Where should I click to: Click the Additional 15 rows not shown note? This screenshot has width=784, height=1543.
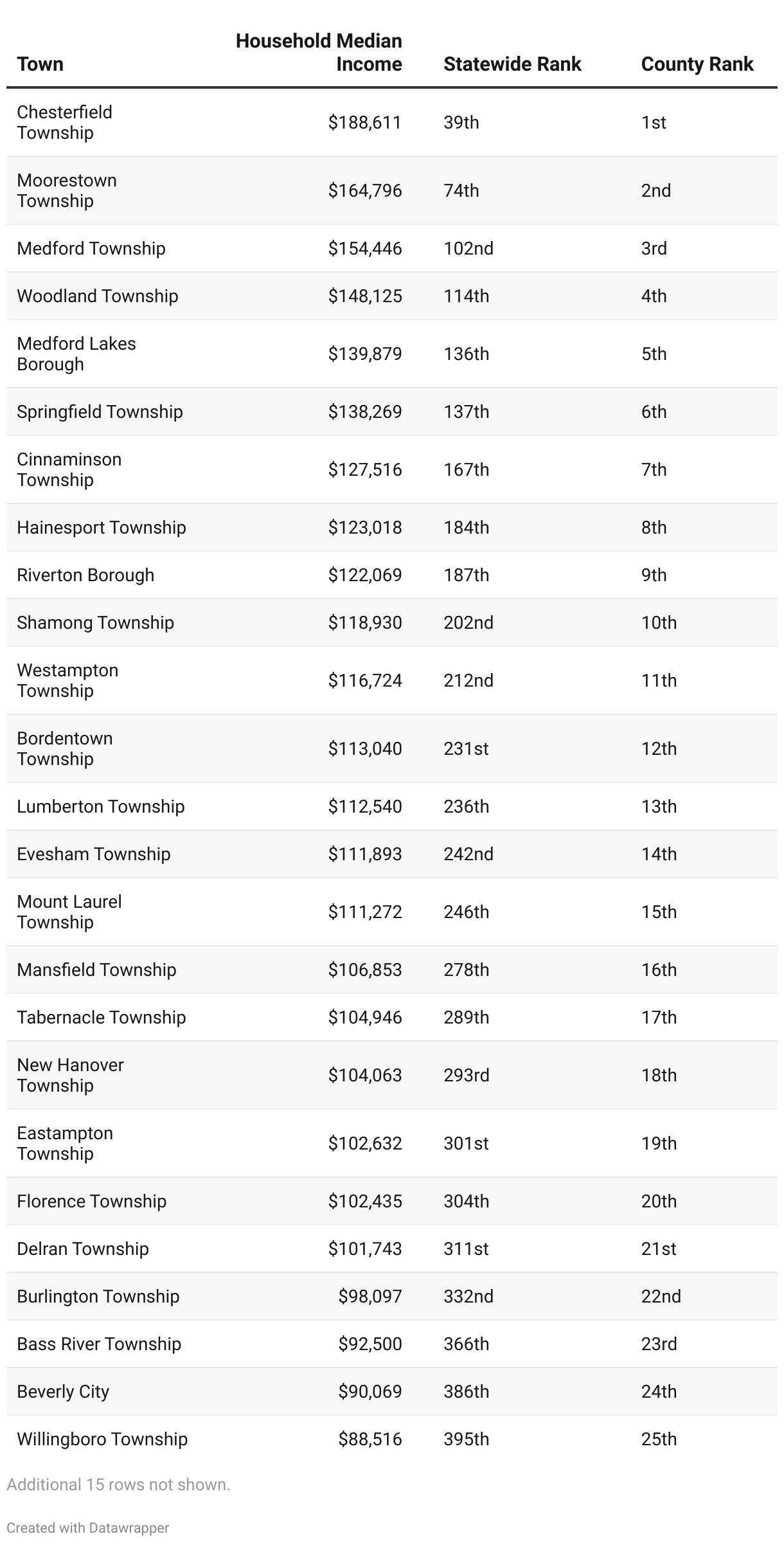[118, 1484]
